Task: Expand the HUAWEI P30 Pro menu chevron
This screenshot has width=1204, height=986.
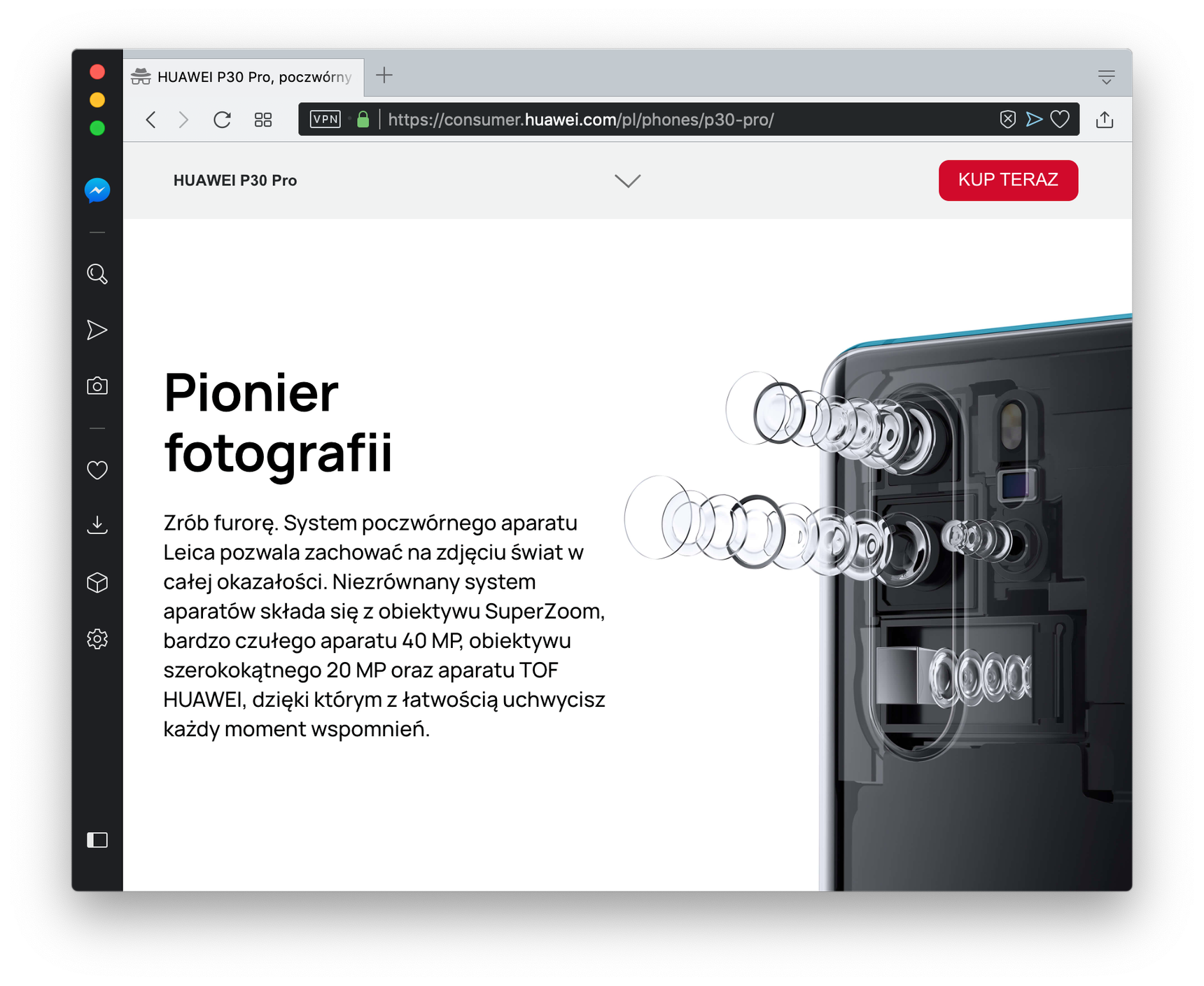Action: point(627,181)
